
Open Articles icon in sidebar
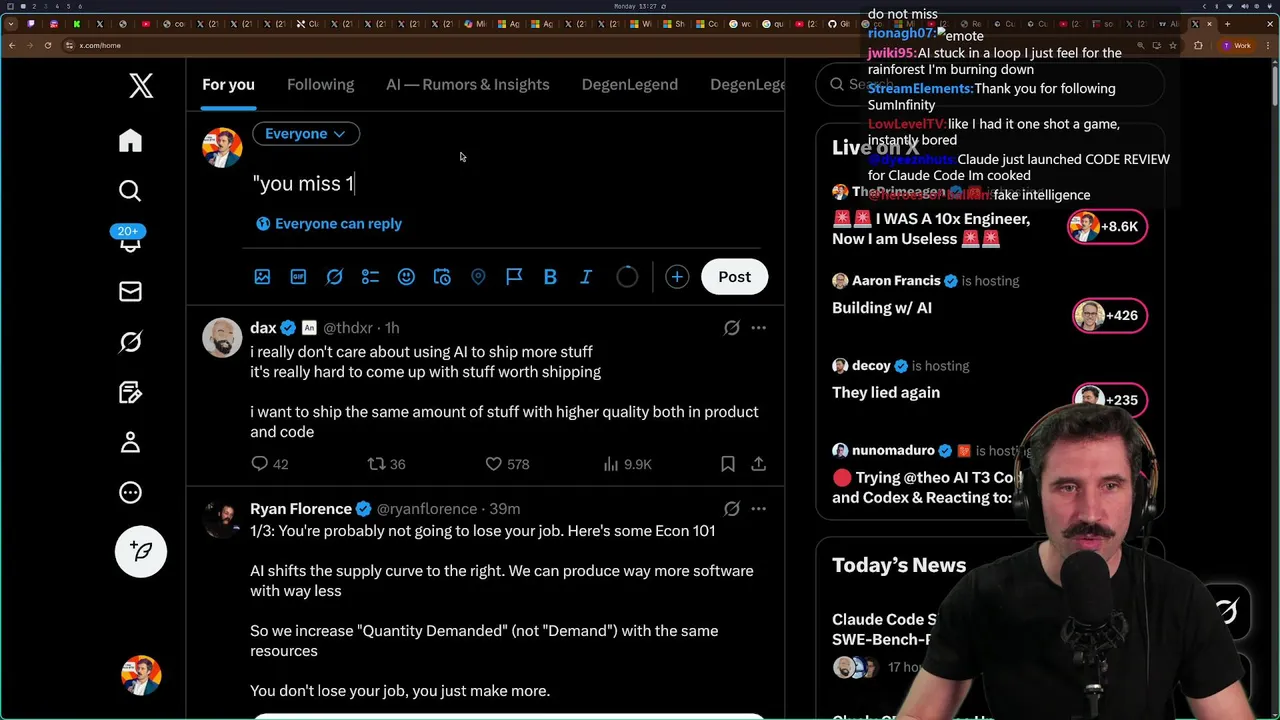click(x=130, y=392)
